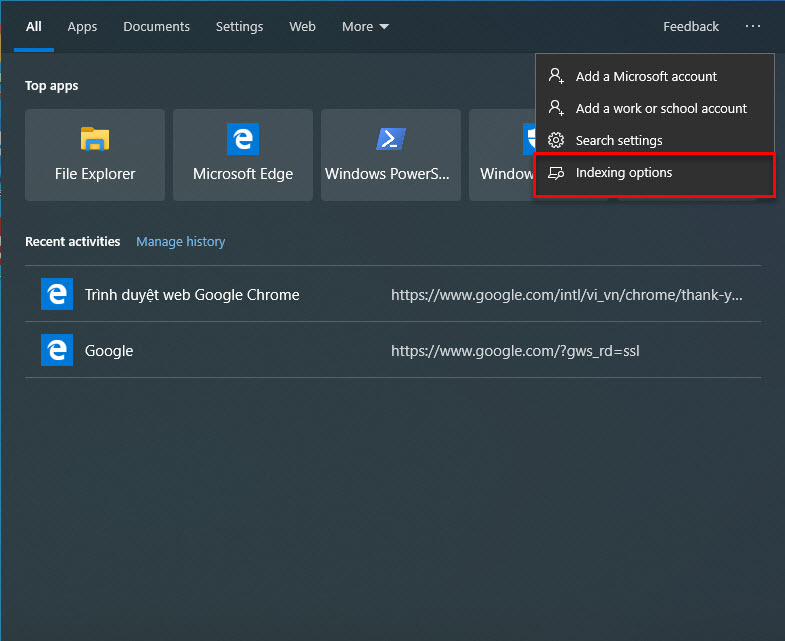
Task: Switch to the All tab
Action: (x=34, y=27)
